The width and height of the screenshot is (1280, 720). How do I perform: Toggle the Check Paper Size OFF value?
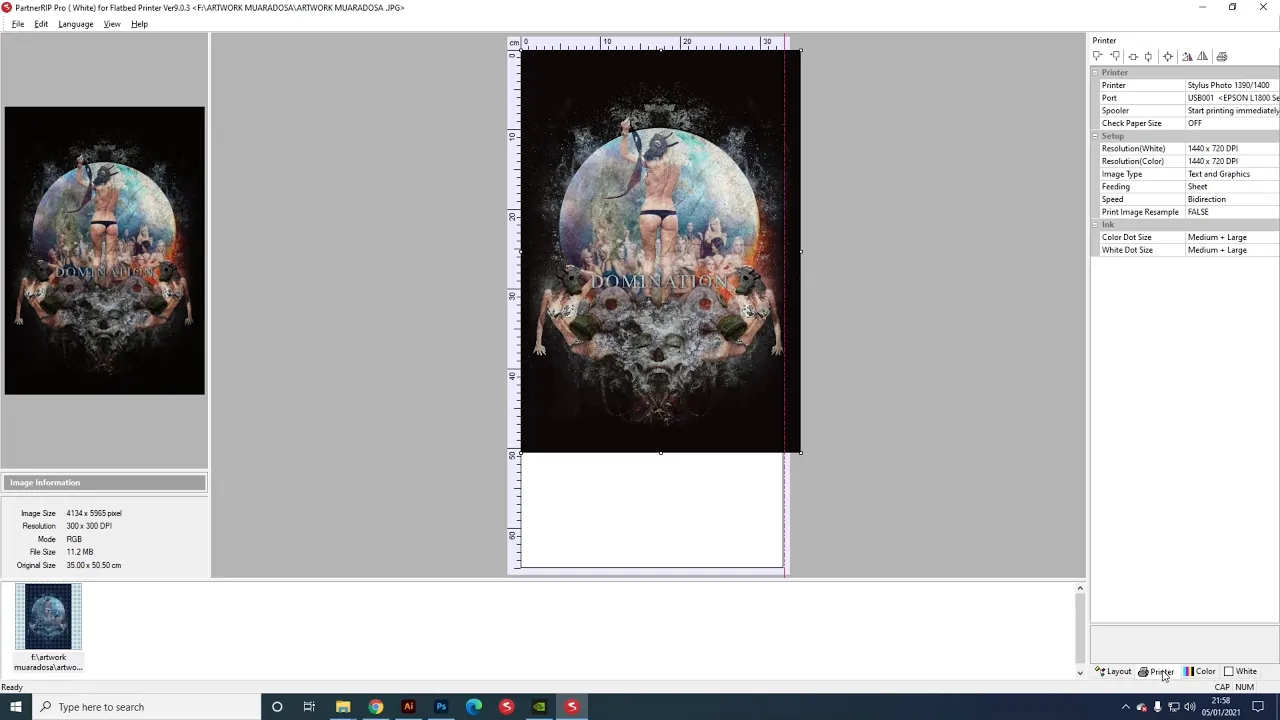(x=1232, y=123)
